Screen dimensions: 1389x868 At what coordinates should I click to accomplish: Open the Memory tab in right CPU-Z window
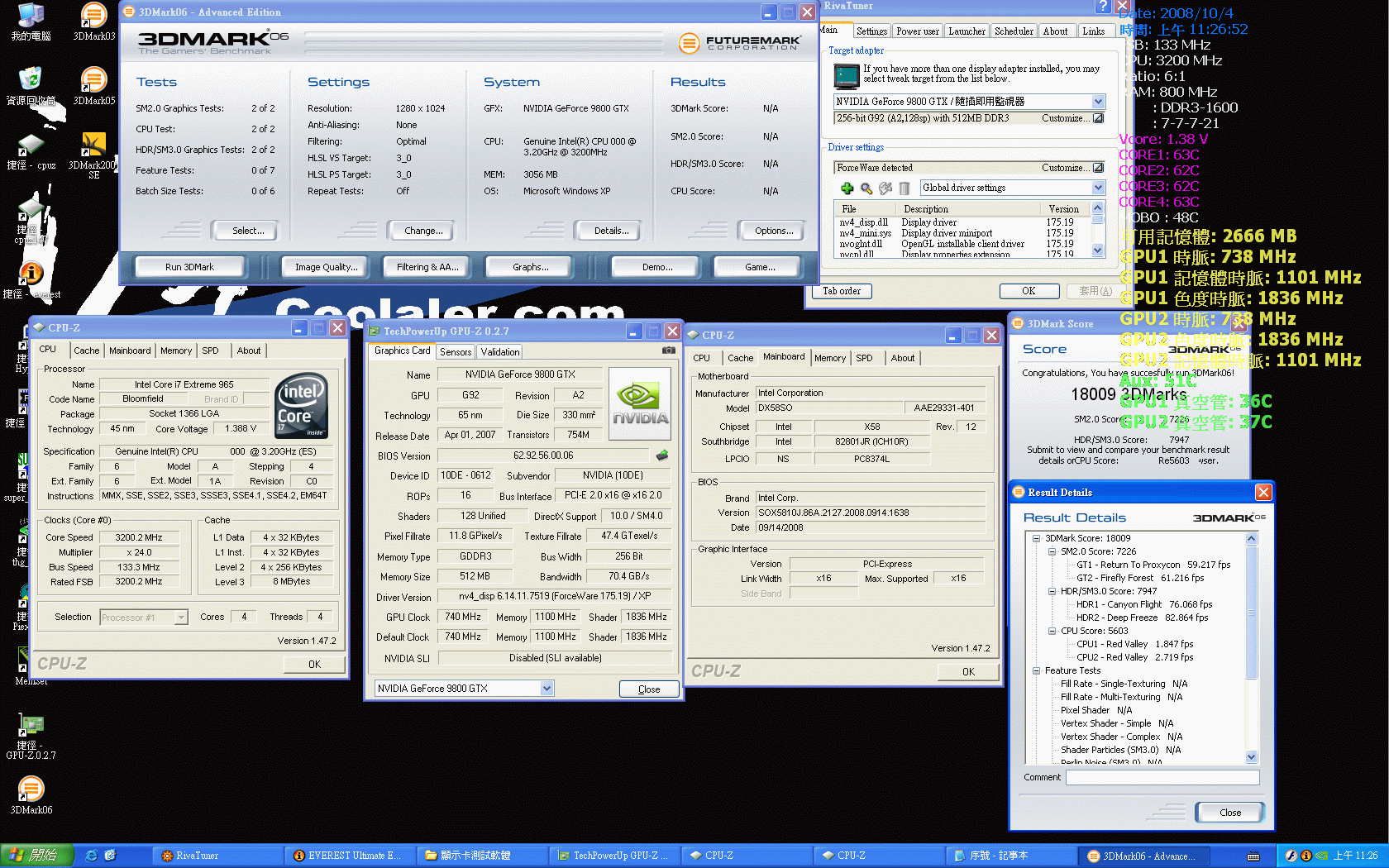tap(829, 358)
